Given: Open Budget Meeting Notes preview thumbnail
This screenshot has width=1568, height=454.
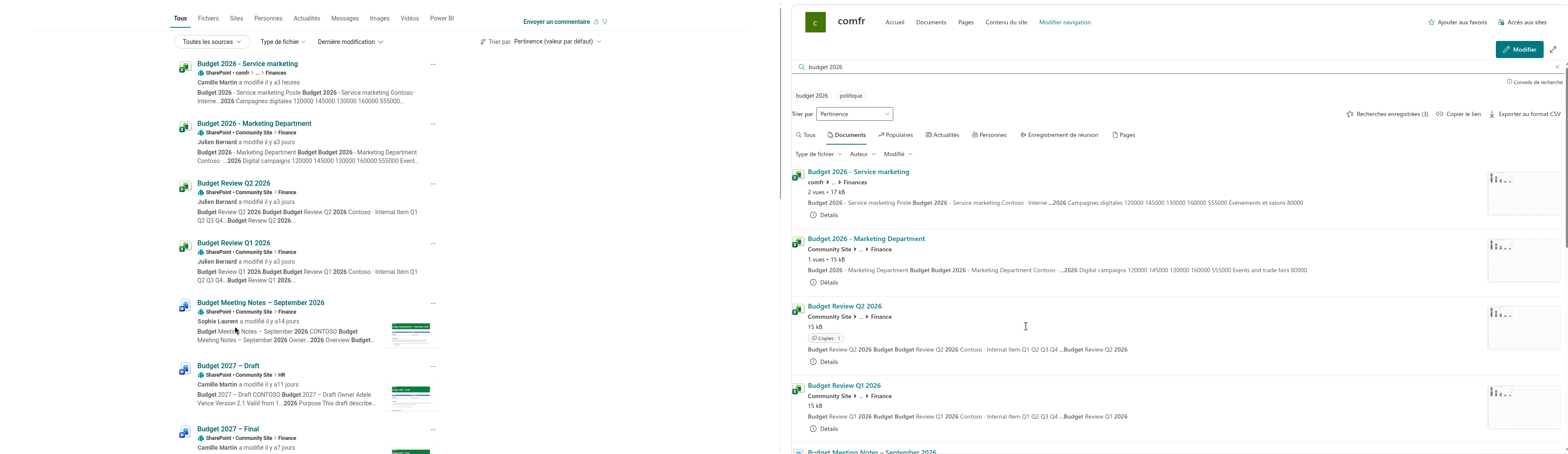Looking at the screenshot, I should [411, 334].
